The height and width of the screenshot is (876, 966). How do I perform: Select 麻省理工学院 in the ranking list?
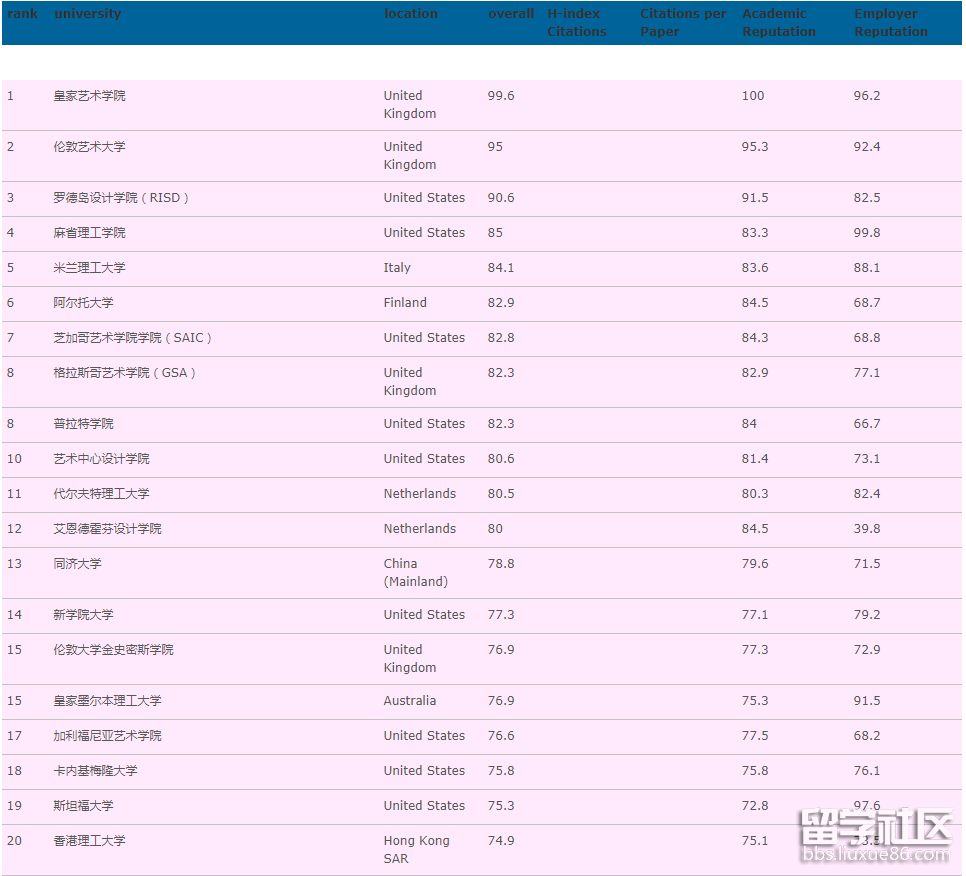[88, 232]
